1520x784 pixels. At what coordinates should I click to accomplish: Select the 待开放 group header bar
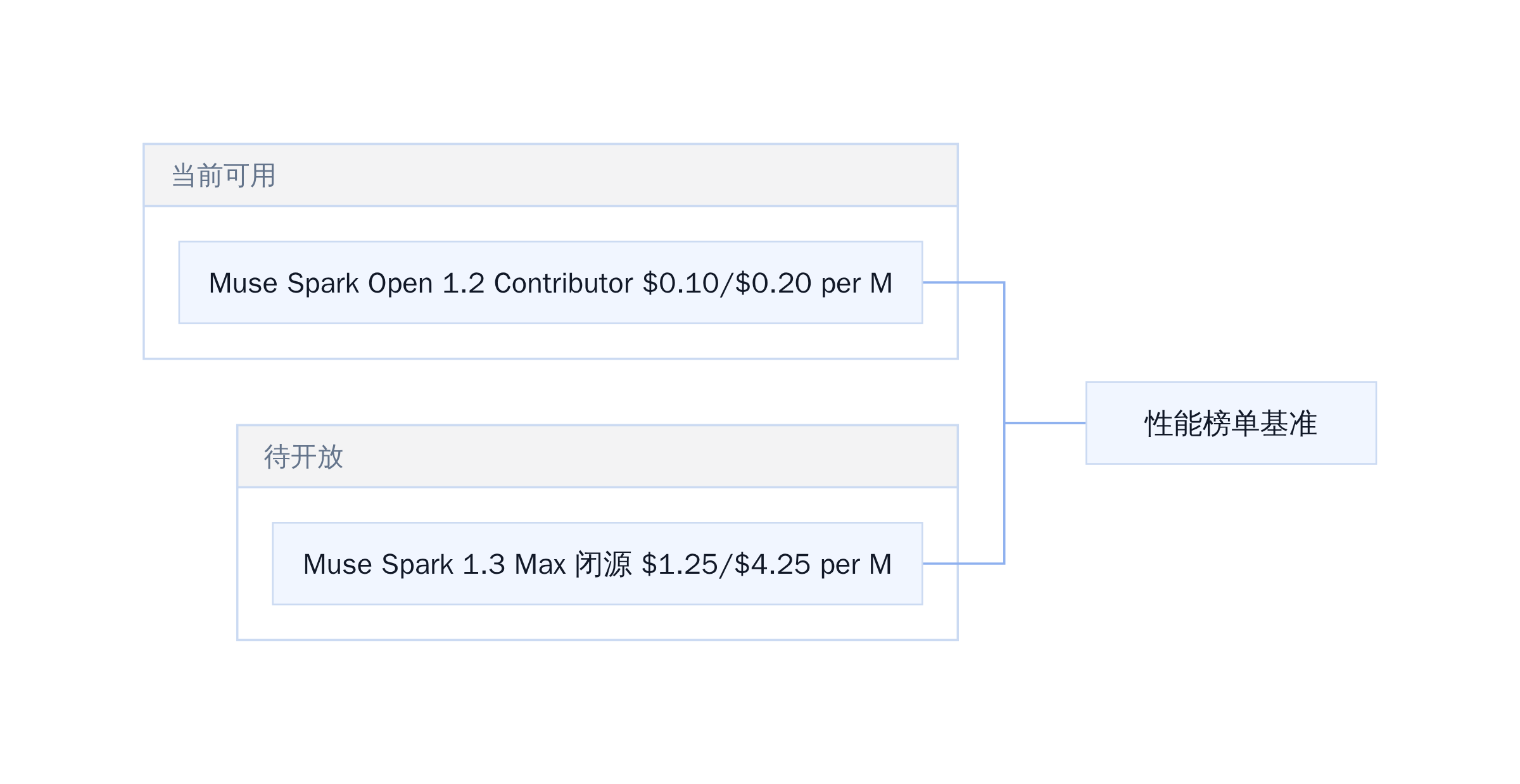[x=597, y=457]
